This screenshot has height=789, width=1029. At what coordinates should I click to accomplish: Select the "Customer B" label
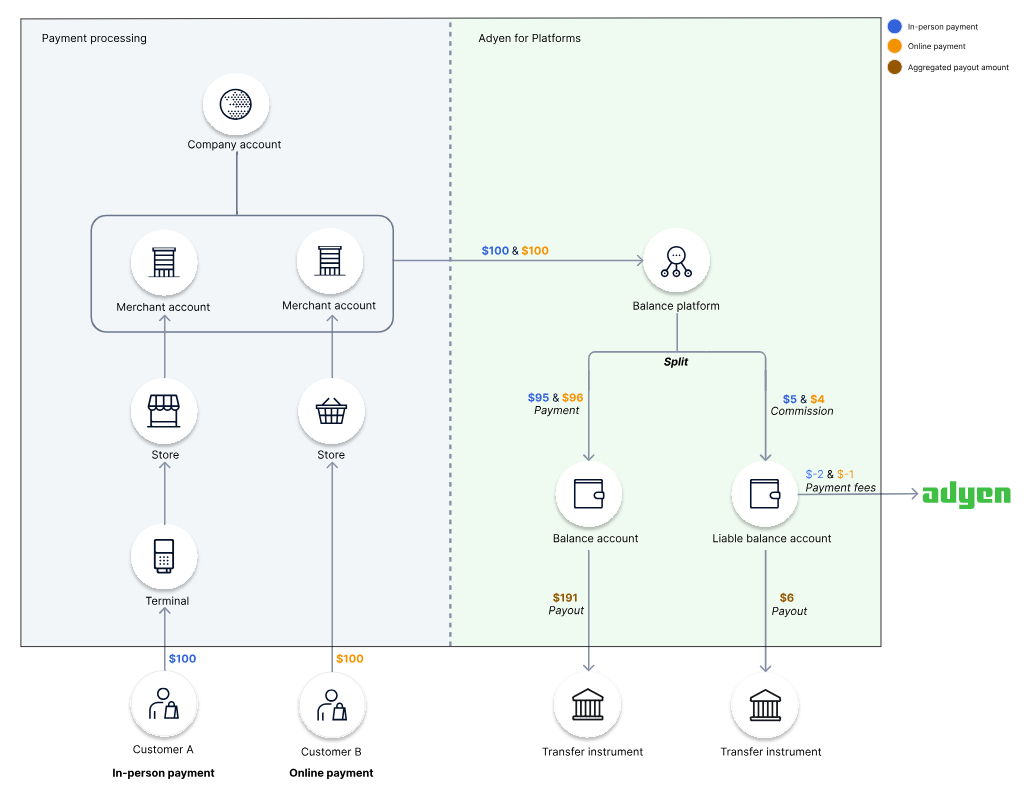click(331, 752)
